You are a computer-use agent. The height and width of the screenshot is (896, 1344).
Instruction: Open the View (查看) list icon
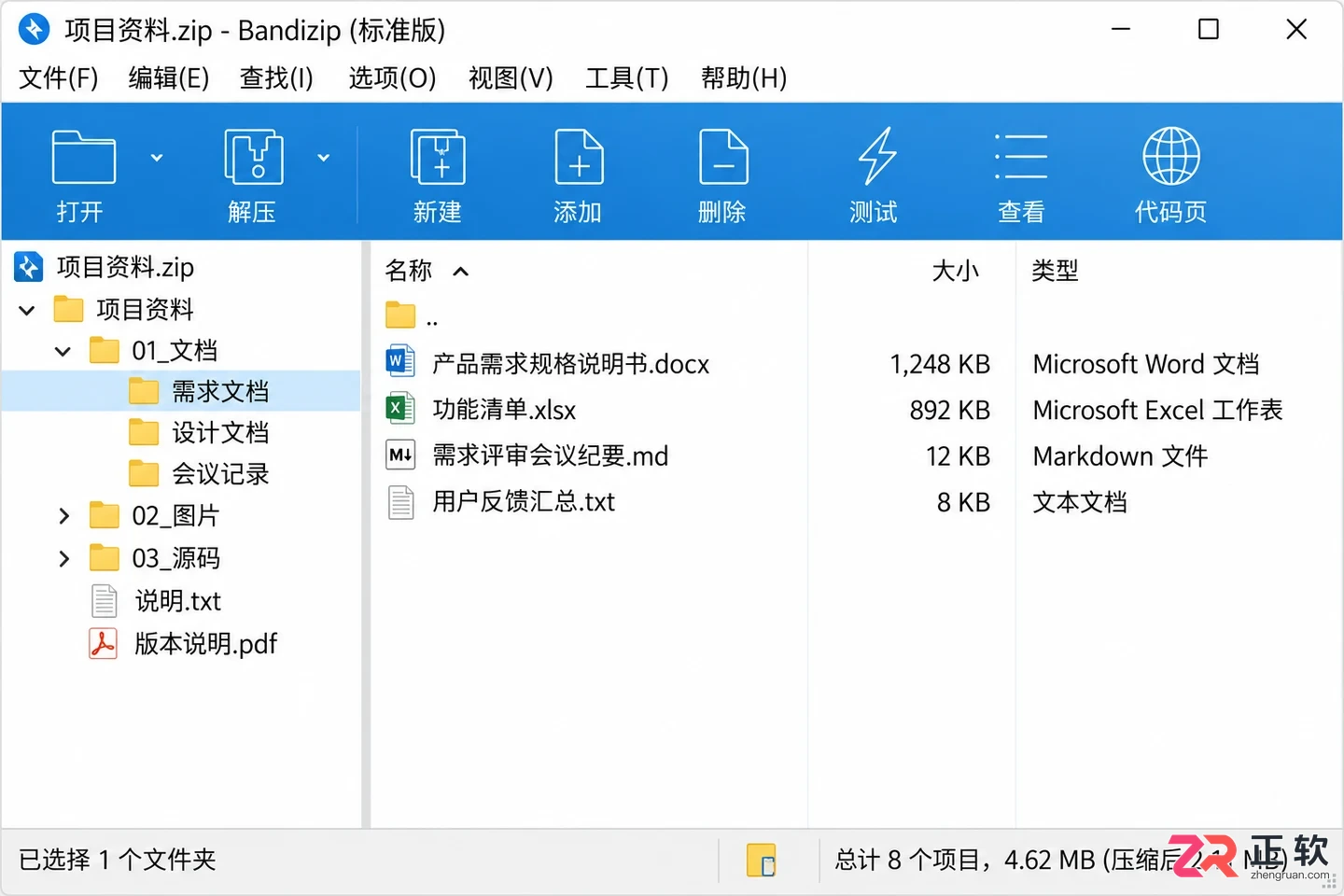(1021, 156)
